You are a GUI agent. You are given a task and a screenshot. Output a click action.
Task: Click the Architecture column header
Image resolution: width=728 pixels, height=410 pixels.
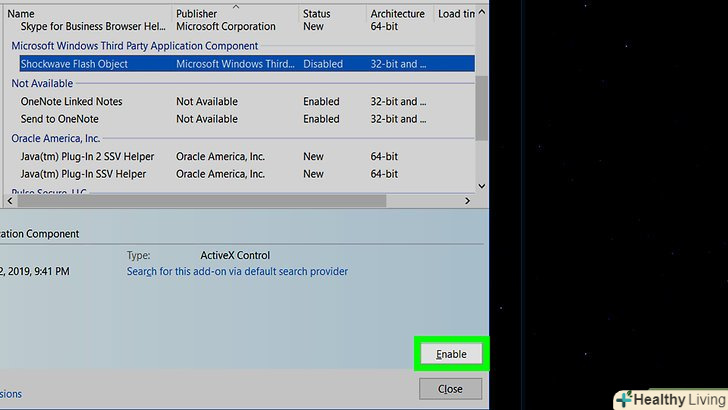[397, 14]
